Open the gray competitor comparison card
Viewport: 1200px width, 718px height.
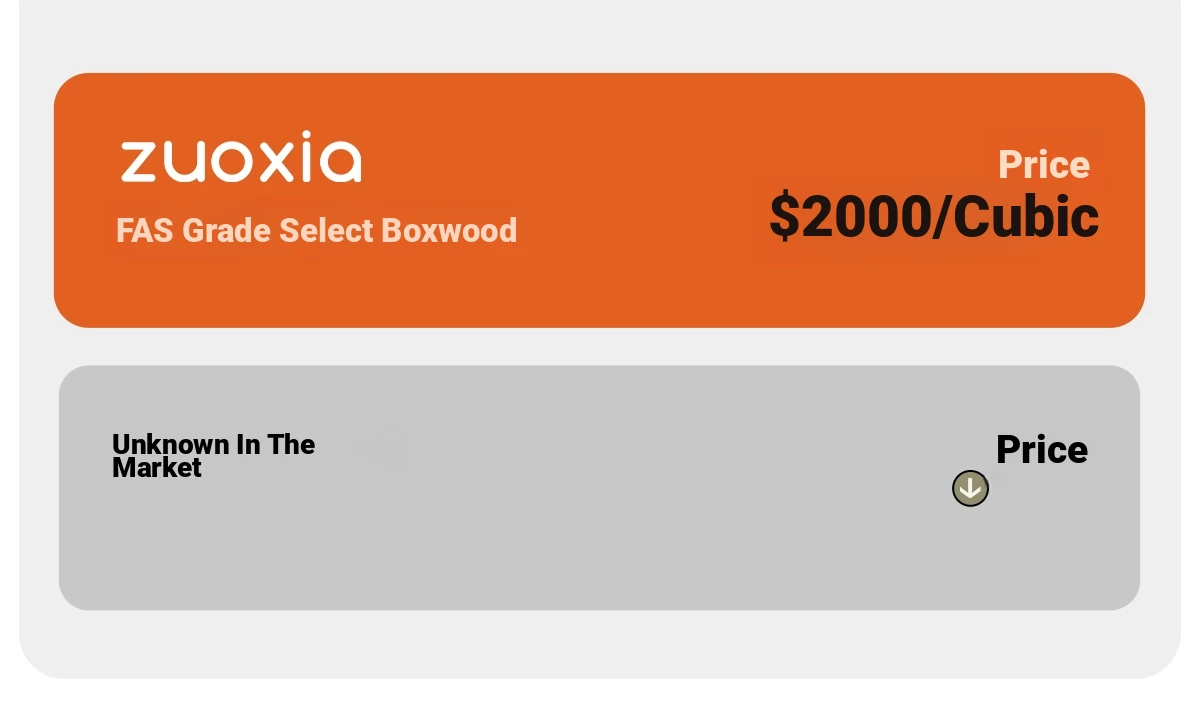click(599, 488)
